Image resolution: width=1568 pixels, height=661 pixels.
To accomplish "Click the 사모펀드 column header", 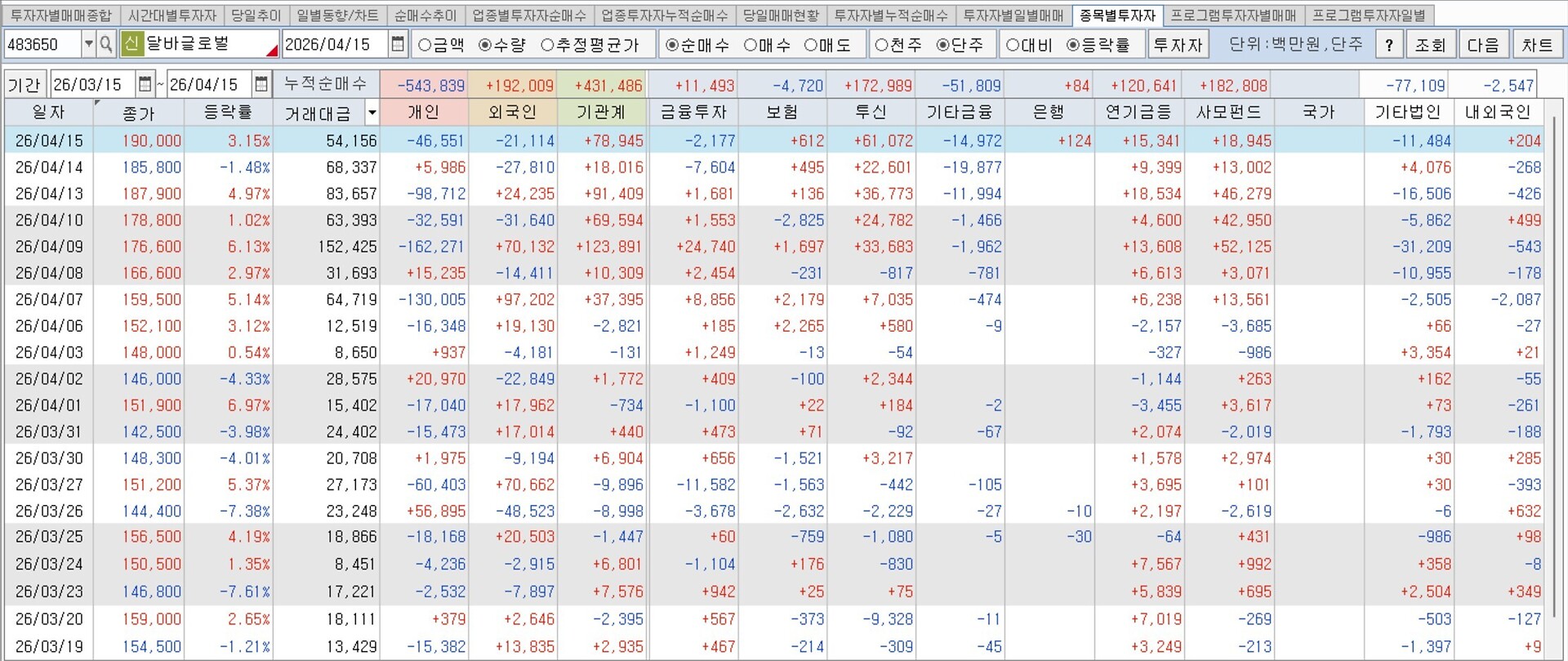I will click(1228, 113).
